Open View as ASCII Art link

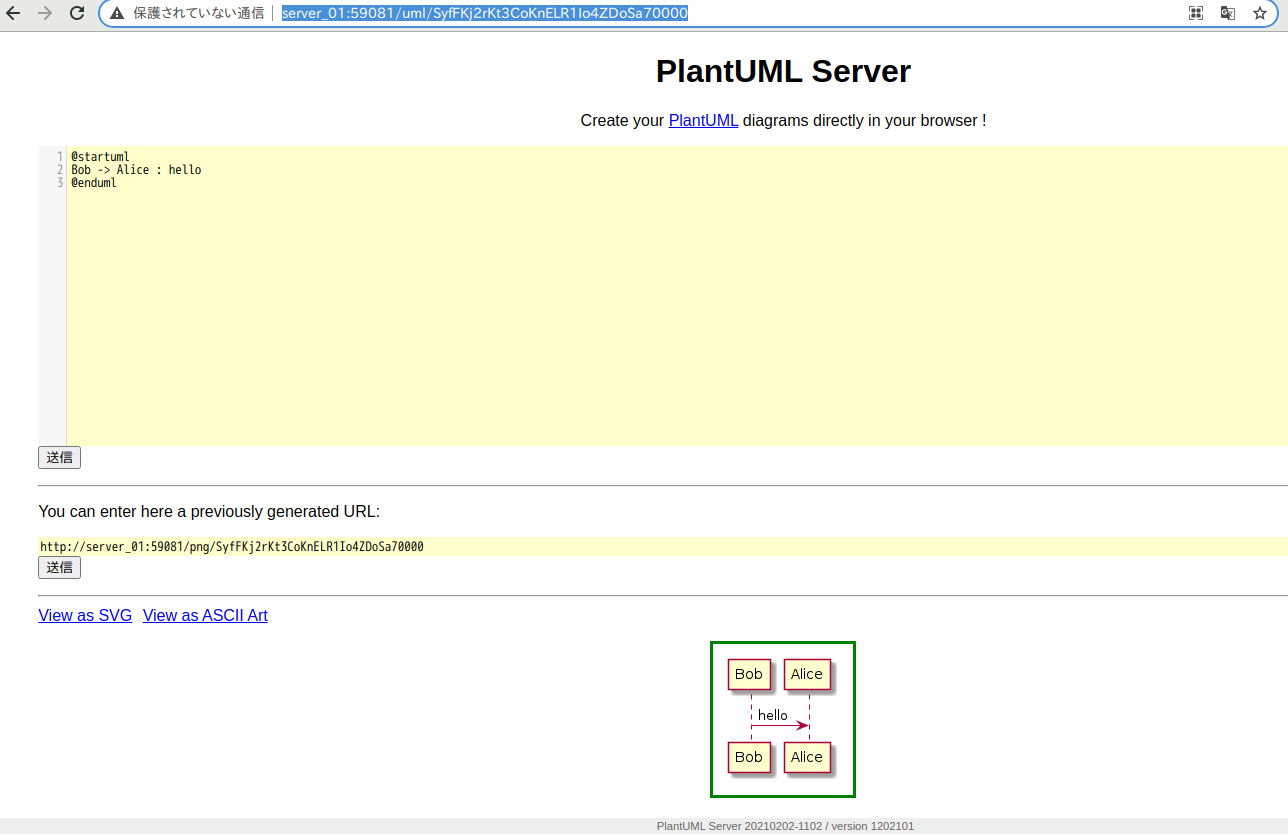coord(205,615)
